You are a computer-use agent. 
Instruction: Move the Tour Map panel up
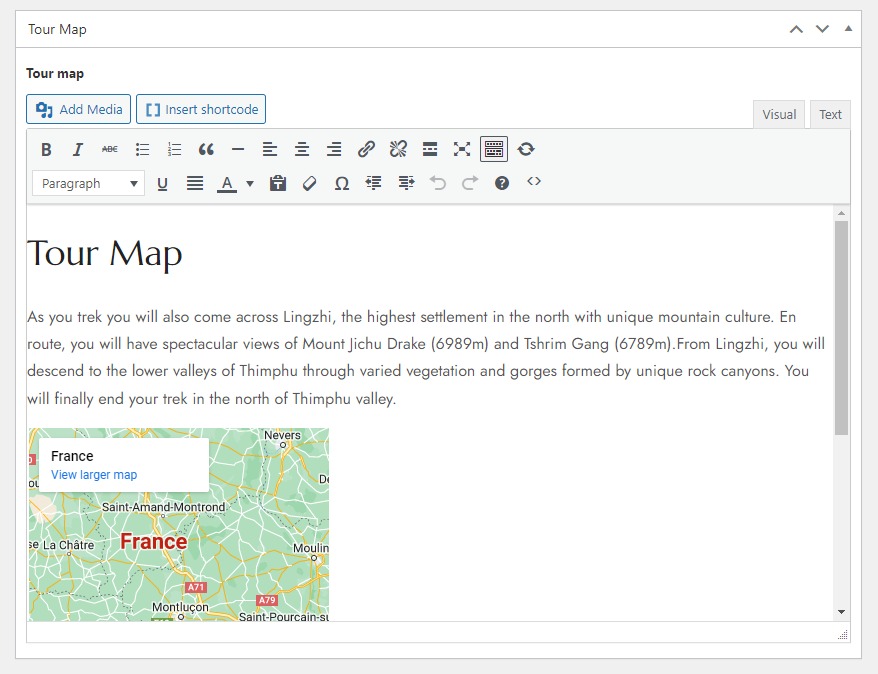tap(796, 29)
